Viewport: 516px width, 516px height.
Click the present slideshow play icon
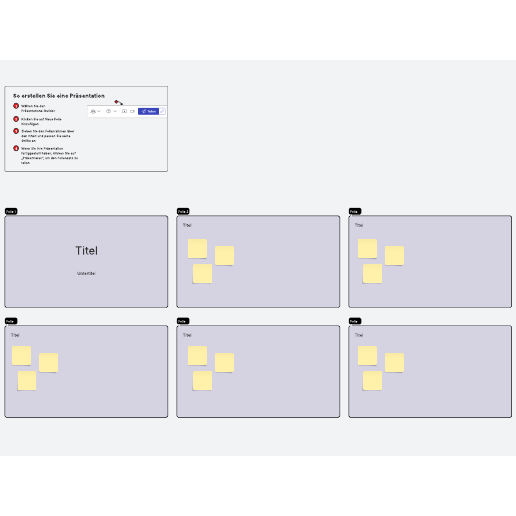124,111
